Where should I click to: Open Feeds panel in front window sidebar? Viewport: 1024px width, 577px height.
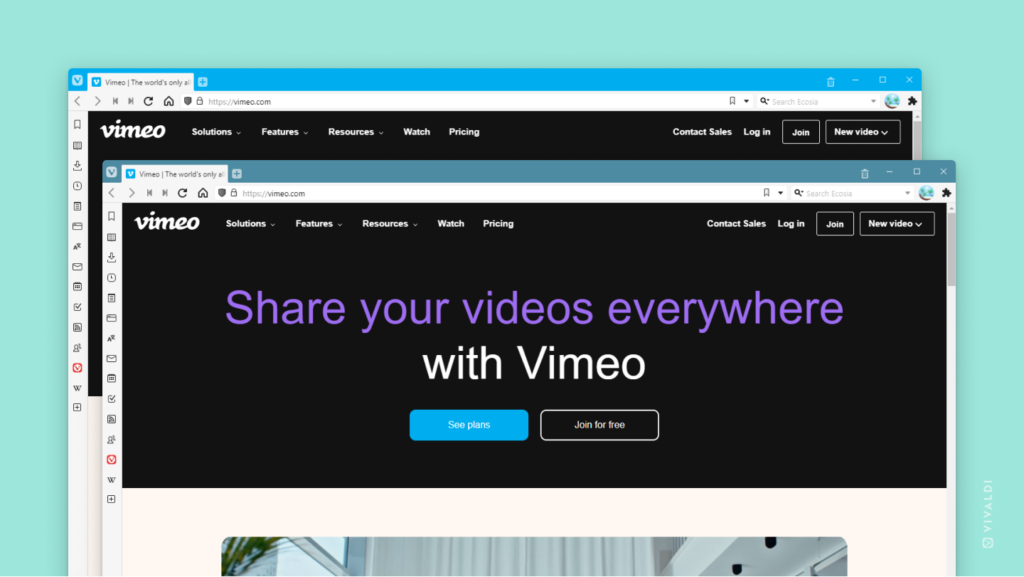point(112,419)
